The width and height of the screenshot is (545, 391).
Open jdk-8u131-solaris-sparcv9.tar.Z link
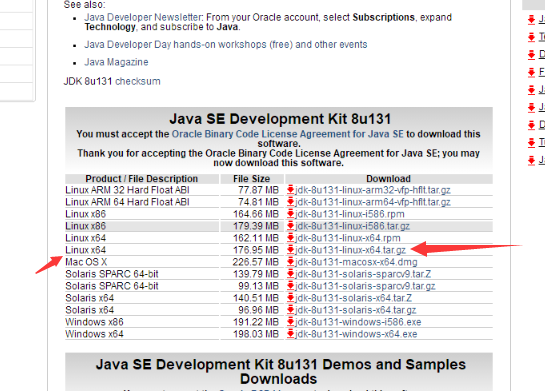tap(363, 274)
